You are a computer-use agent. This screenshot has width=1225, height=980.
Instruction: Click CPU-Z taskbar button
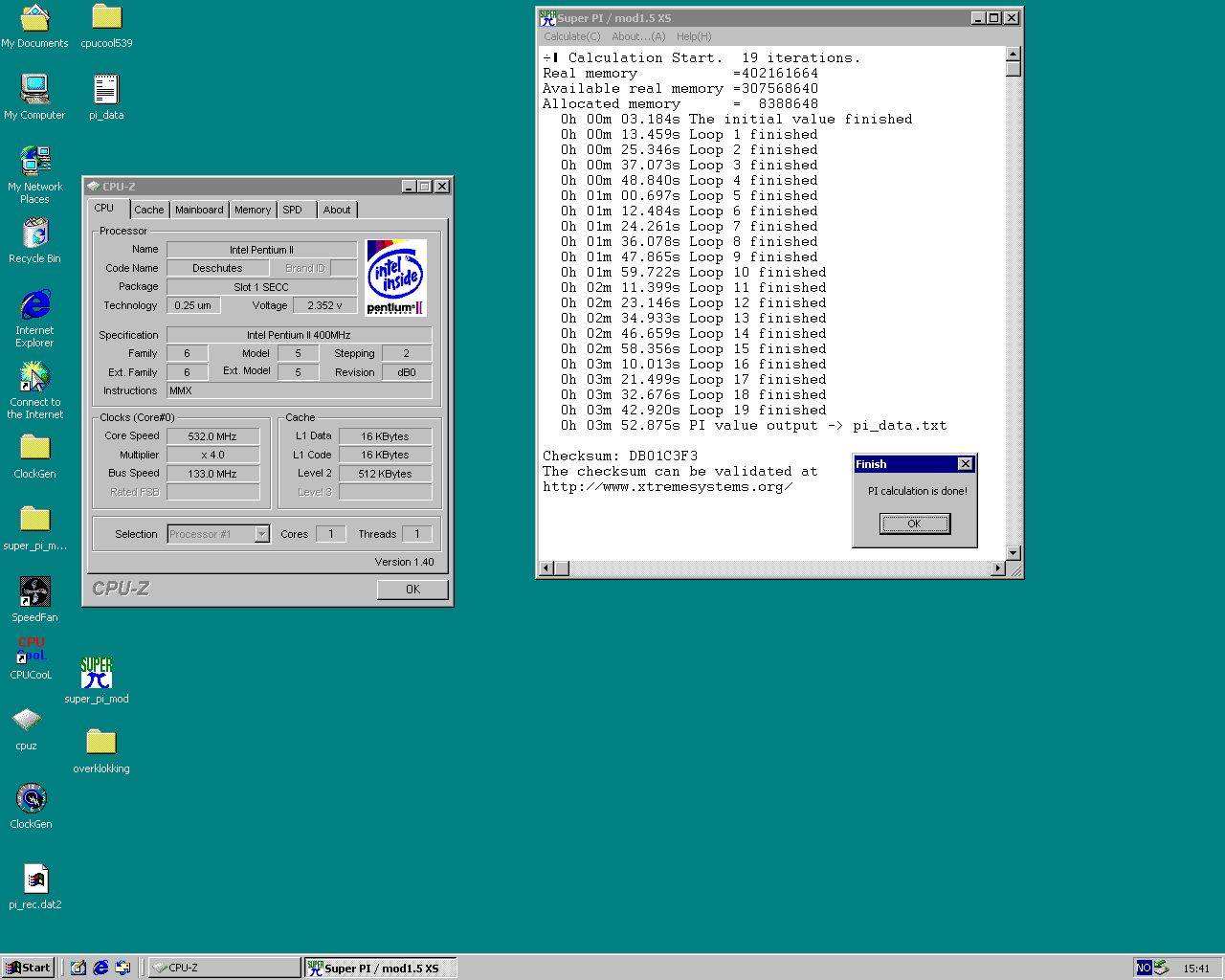226,968
